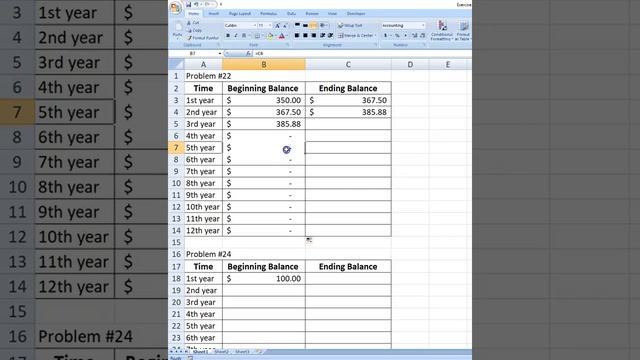Align text left
Image resolution: width=640 pixels, height=360 pixels.
click(x=297, y=35)
